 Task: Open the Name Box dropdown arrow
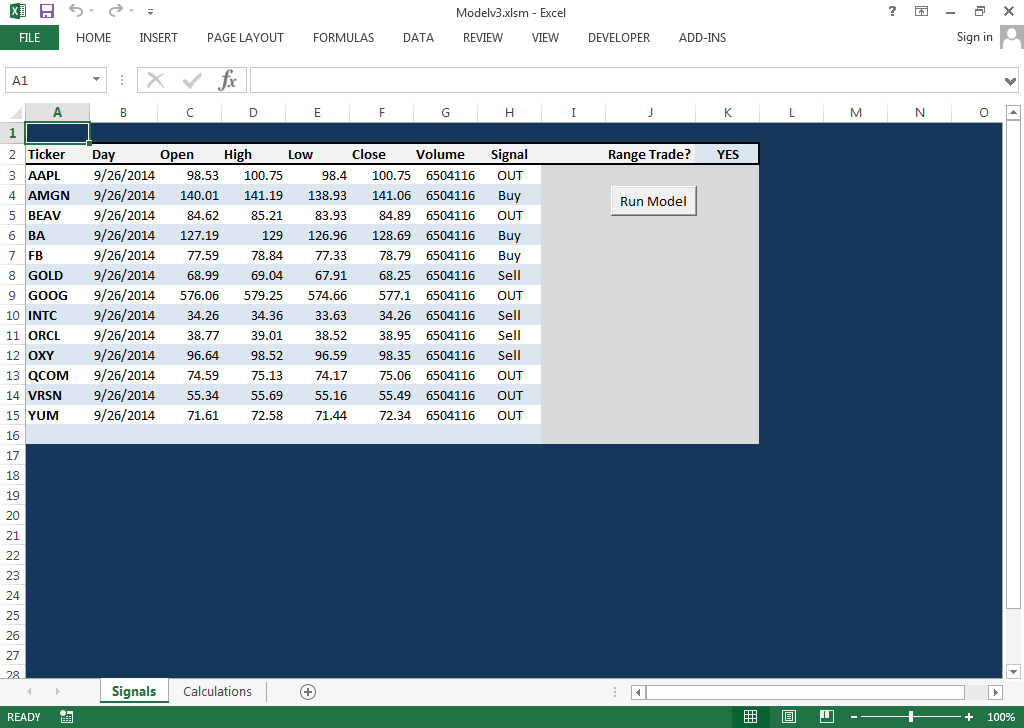[x=96, y=80]
